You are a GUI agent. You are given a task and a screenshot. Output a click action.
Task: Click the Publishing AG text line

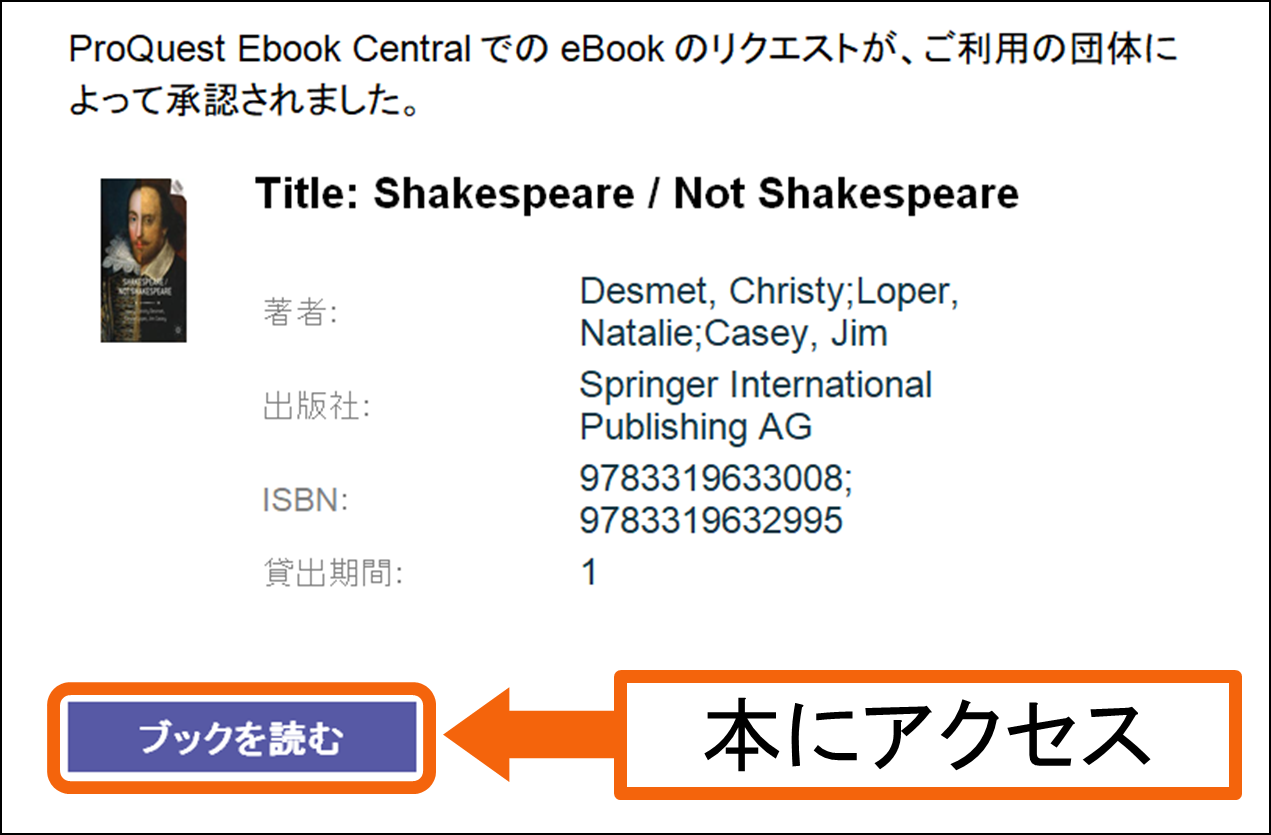(696, 427)
